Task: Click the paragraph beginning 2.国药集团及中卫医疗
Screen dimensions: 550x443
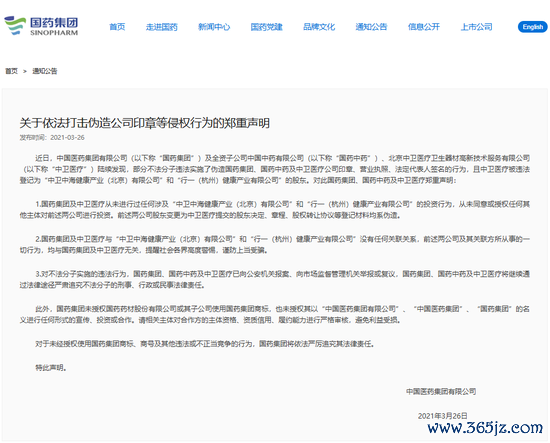Action: click(x=275, y=244)
